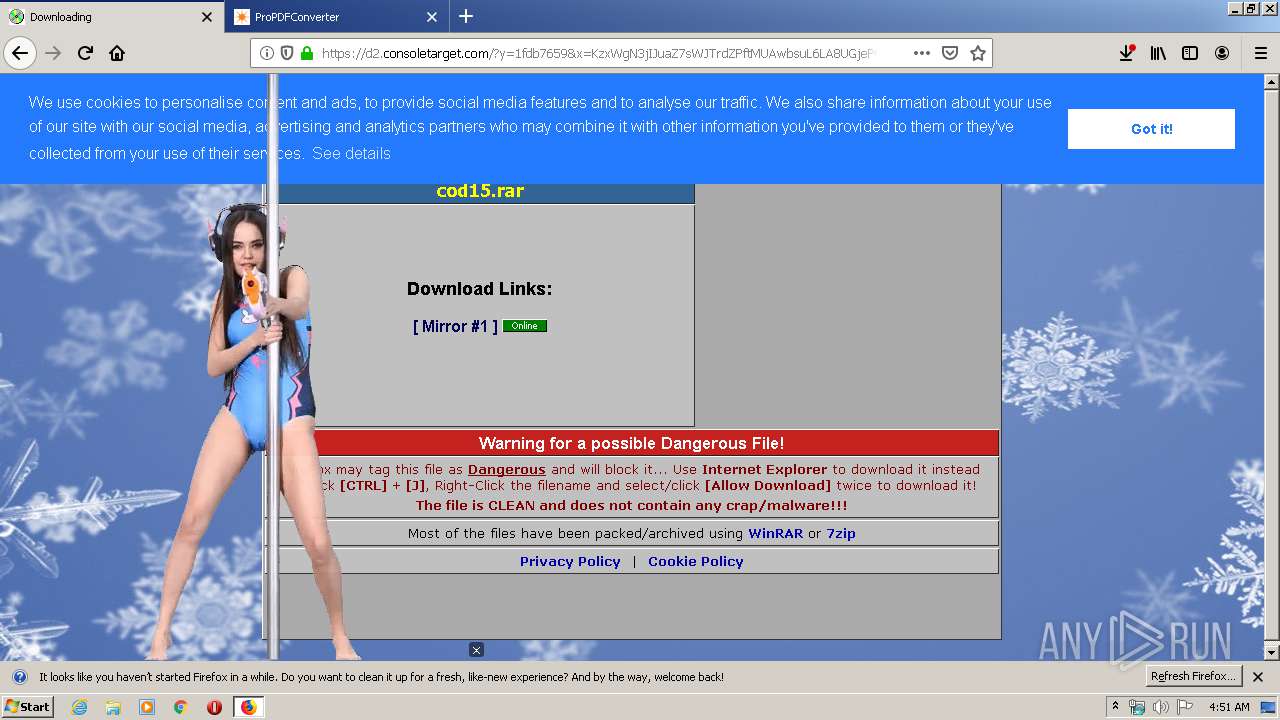This screenshot has width=1280, height=720.
Task: Open the Mirror #1 download link
Action: (x=455, y=326)
